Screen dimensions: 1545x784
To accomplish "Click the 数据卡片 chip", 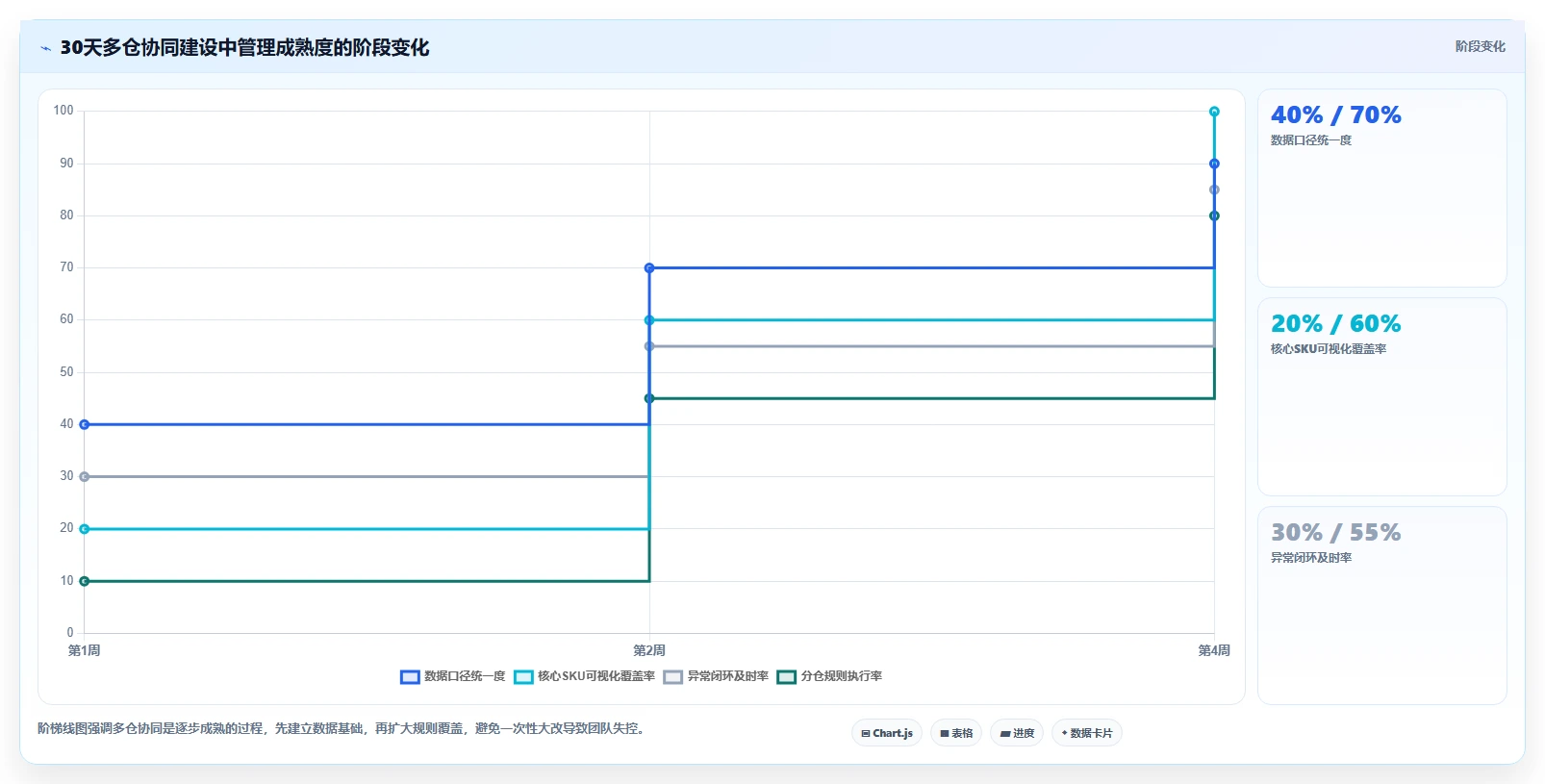I will (1087, 733).
